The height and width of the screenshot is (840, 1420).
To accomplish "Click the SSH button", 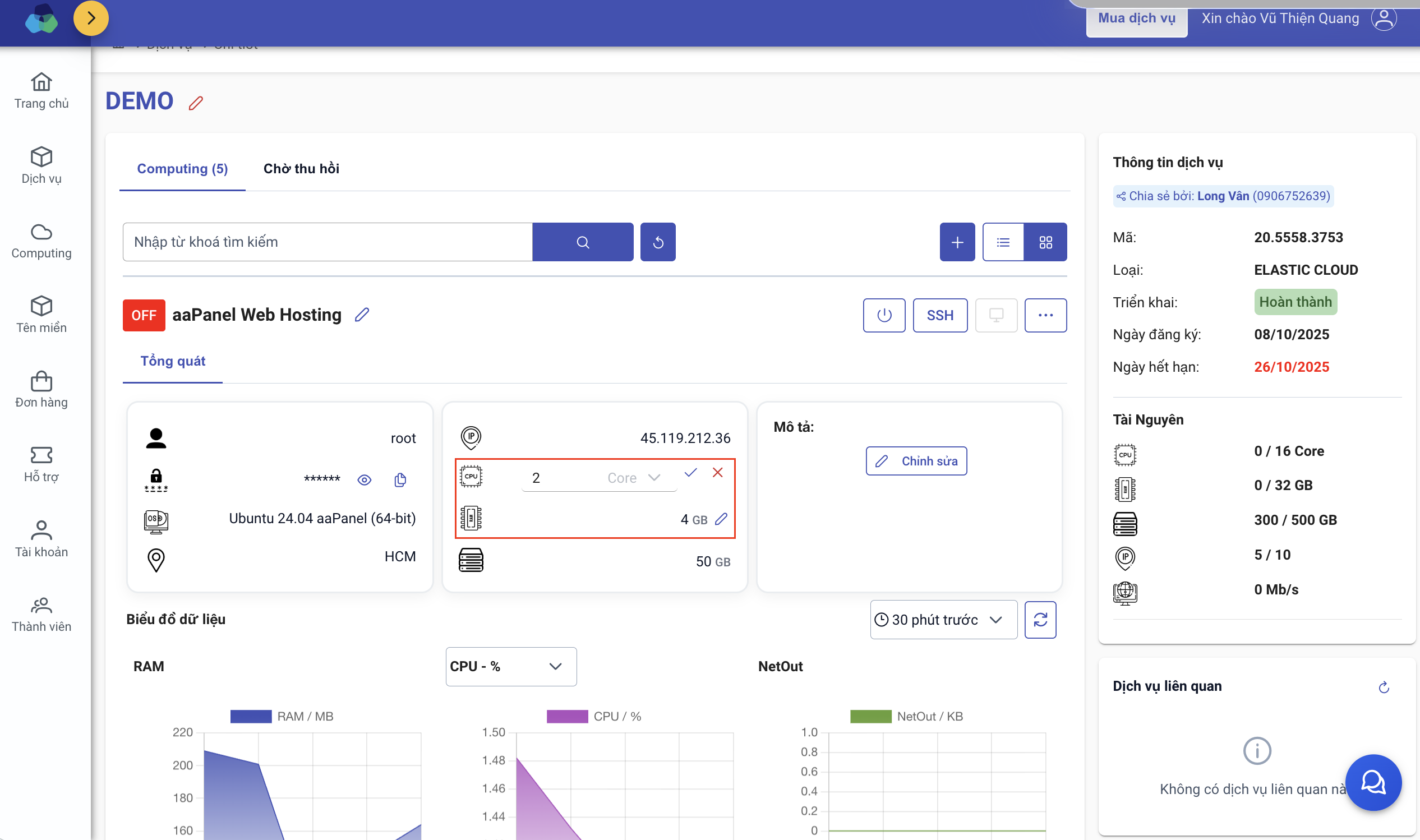I will (939, 315).
